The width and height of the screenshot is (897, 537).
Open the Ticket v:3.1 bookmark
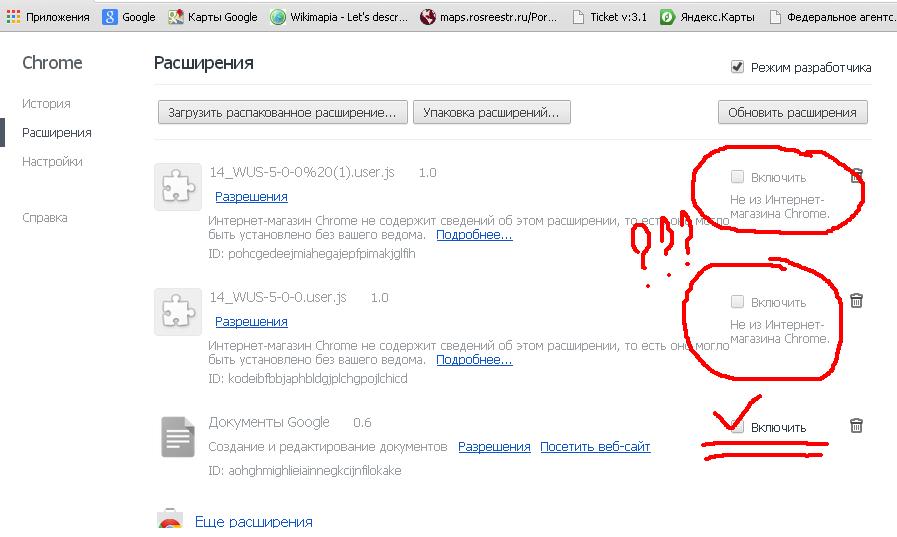click(x=610, y=17)
